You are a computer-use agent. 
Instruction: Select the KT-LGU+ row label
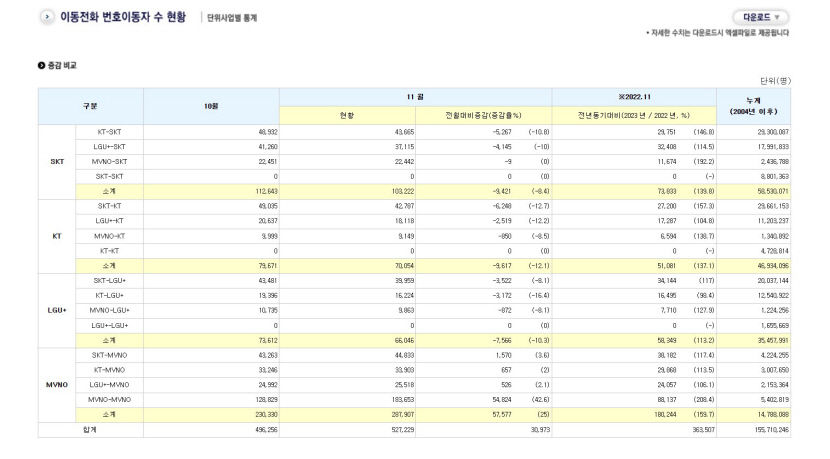point(110,295)
